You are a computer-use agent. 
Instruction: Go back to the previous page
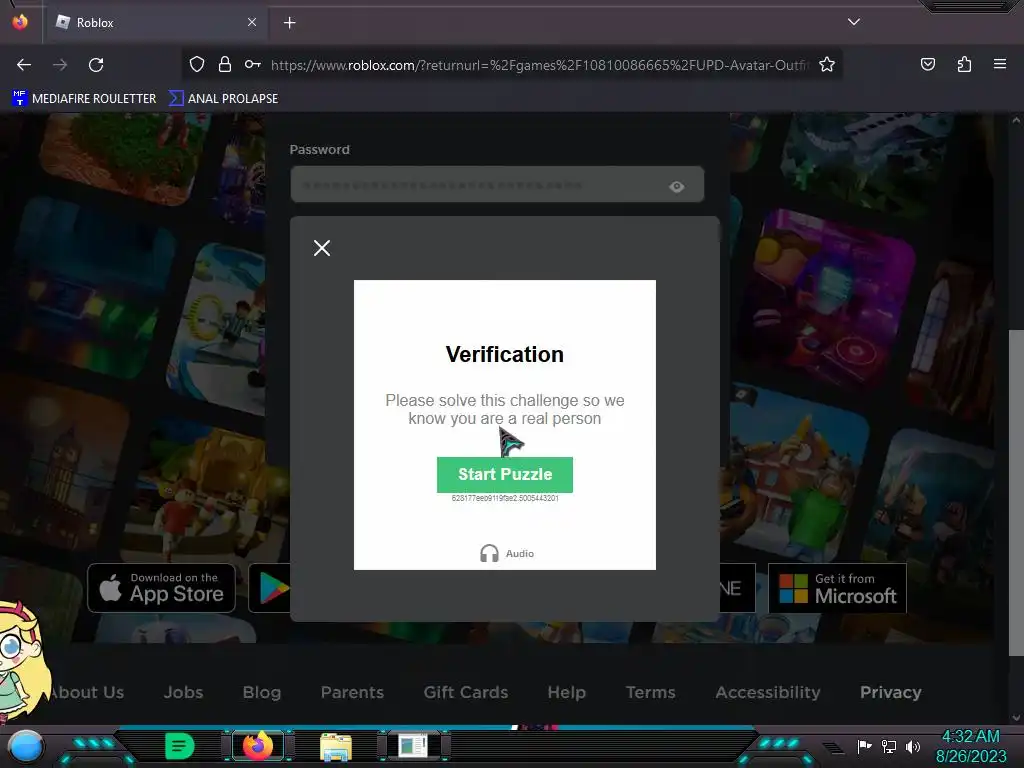point(24,65)
